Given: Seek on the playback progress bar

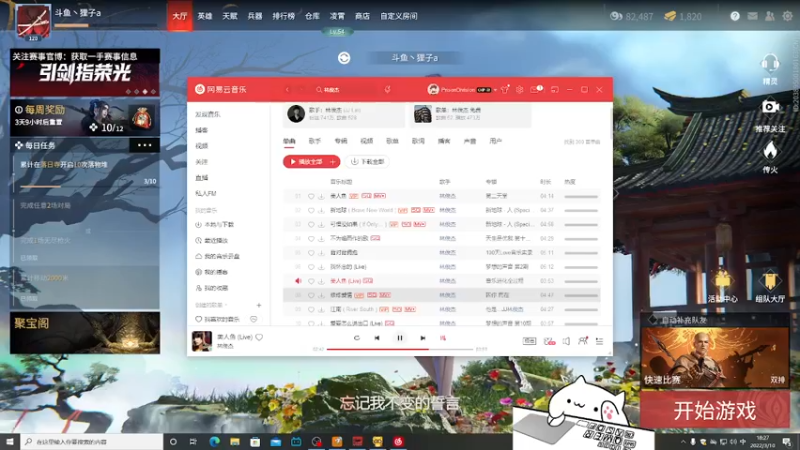Looking at the screenshot, I should pos(399,349).
